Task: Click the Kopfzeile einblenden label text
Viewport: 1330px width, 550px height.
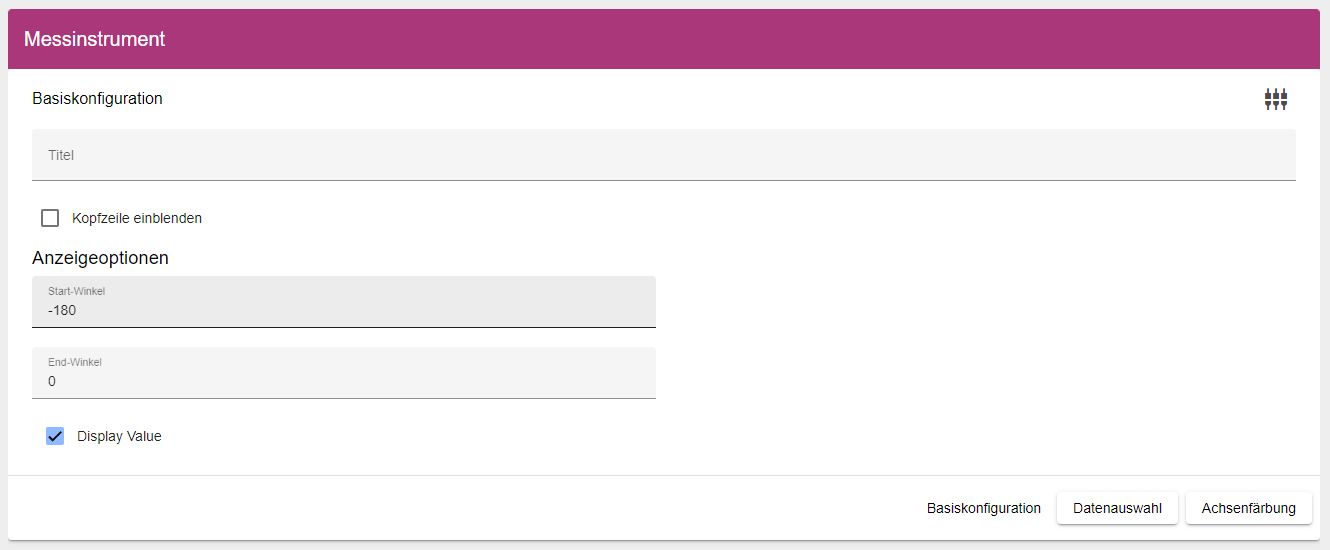Action: [137, 218]
